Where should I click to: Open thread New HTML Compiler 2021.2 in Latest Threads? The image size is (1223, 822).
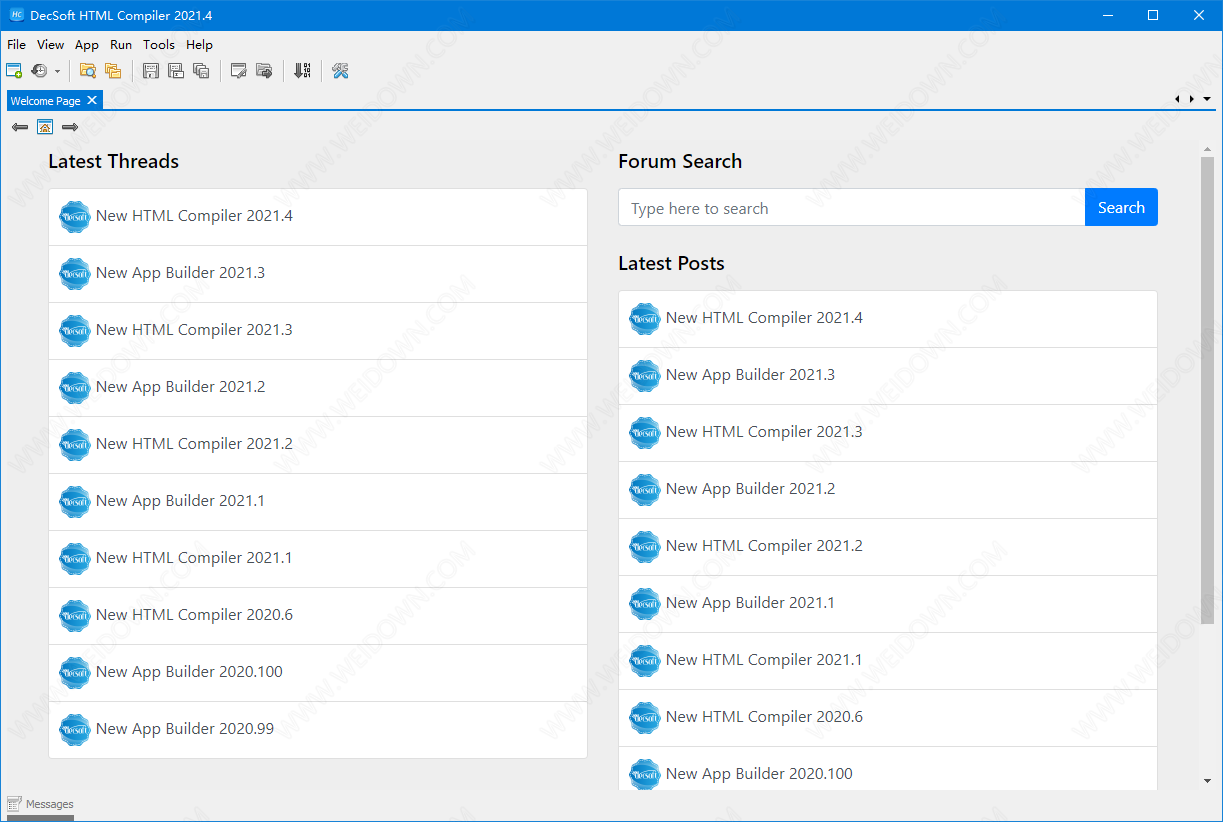[x=318, y=445]
